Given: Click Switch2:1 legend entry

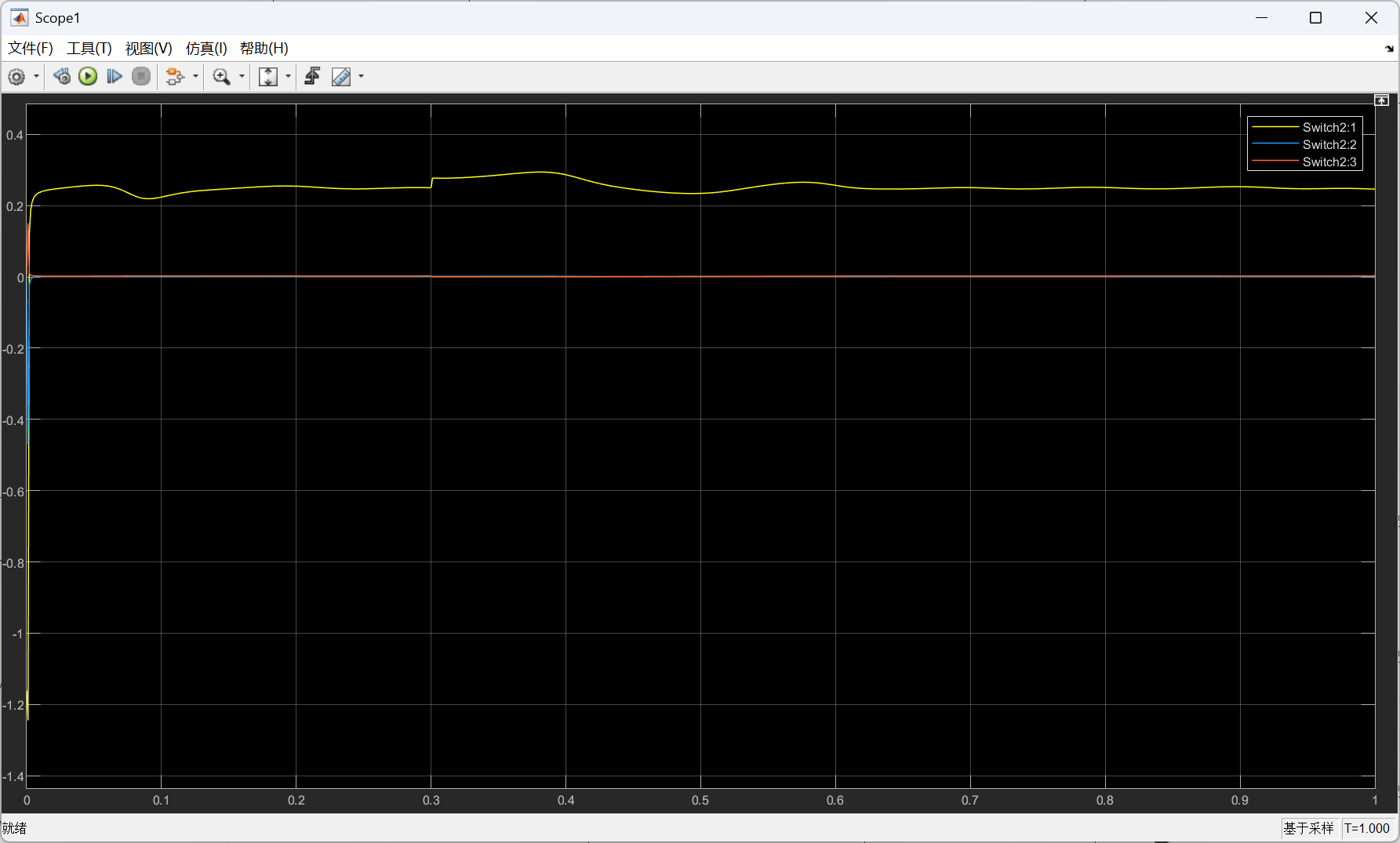Looking at the screenshot, I should coord(1304,127).
